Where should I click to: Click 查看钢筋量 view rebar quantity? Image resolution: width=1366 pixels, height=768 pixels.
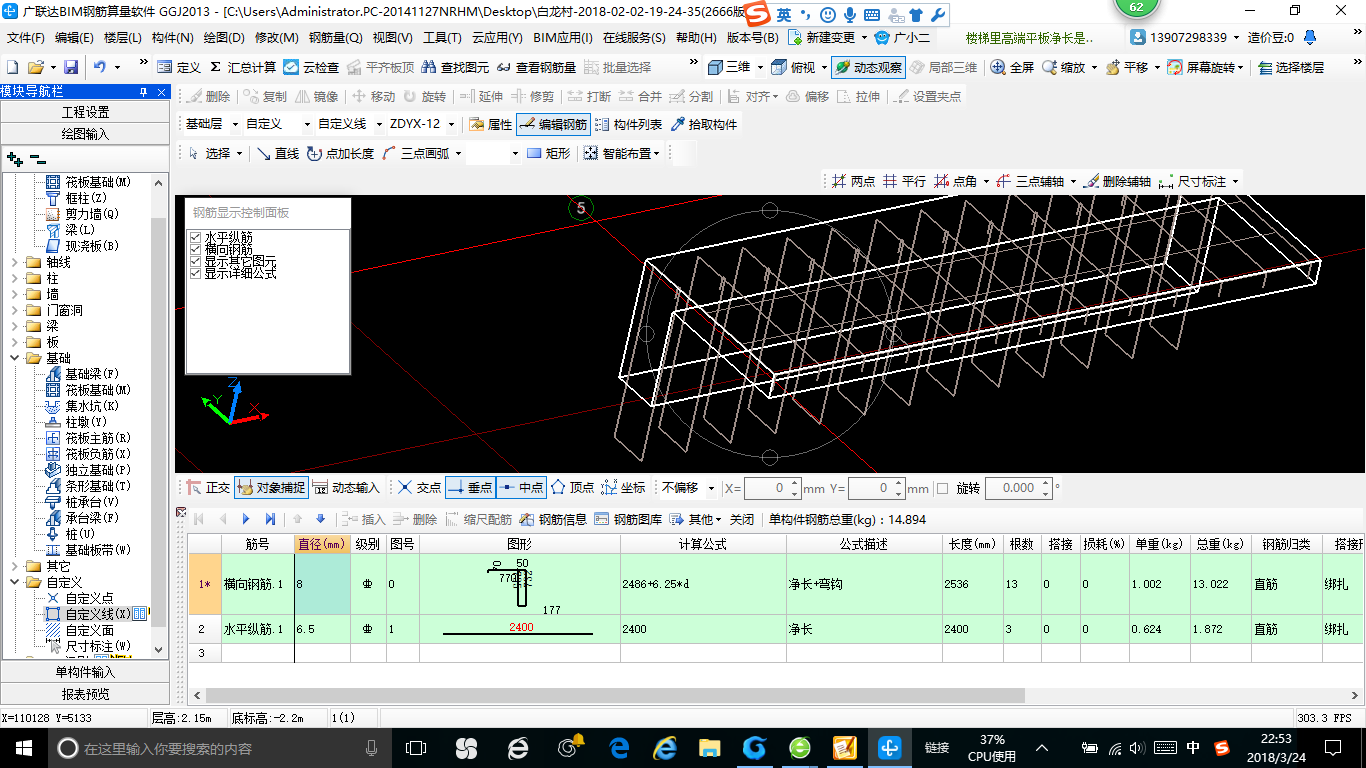click(536, 67)
